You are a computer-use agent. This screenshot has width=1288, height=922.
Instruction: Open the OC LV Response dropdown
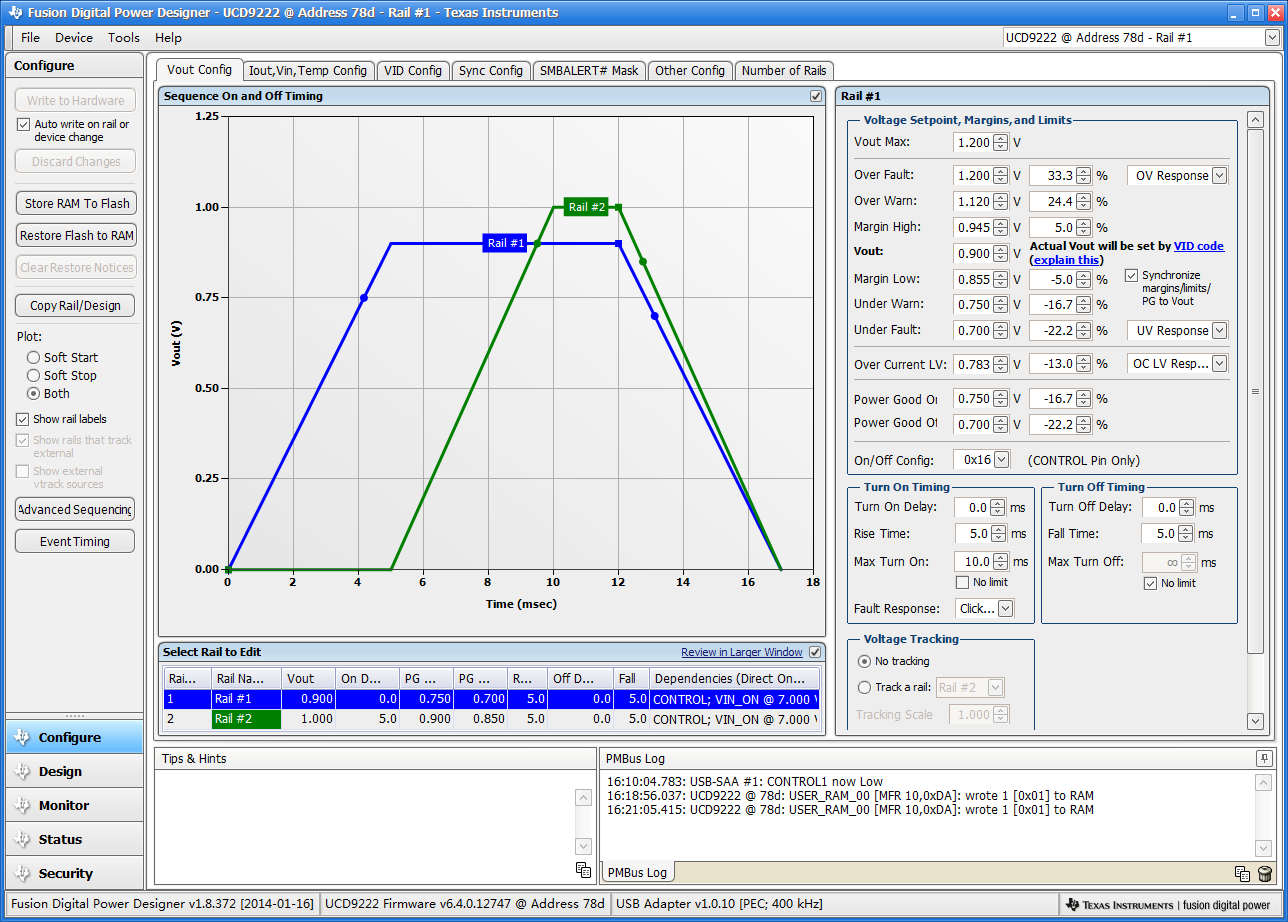(1219, 364)
